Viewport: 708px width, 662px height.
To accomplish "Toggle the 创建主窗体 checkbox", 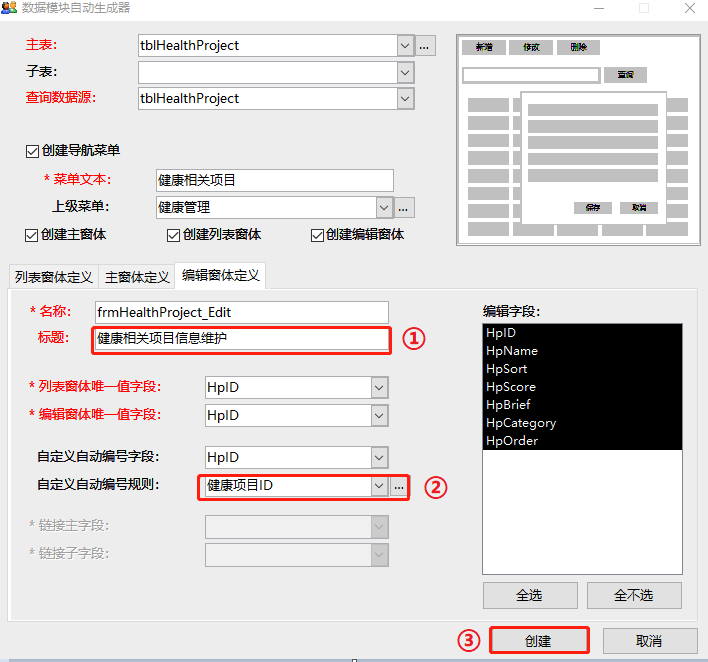I will 31,235.
